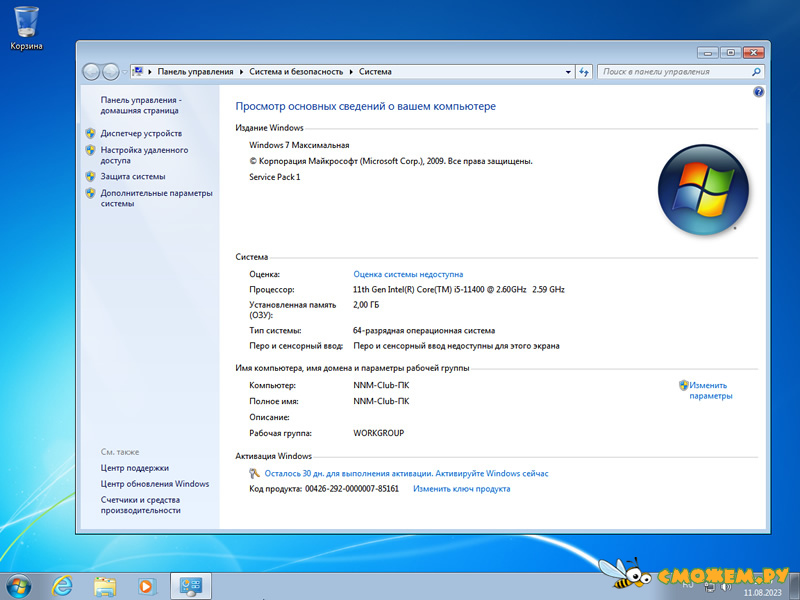Image resolution: width=800 pixels, height=600 pixels.
Task: Open Центр обновления Windows link
Action: click(x=155, y=484)
